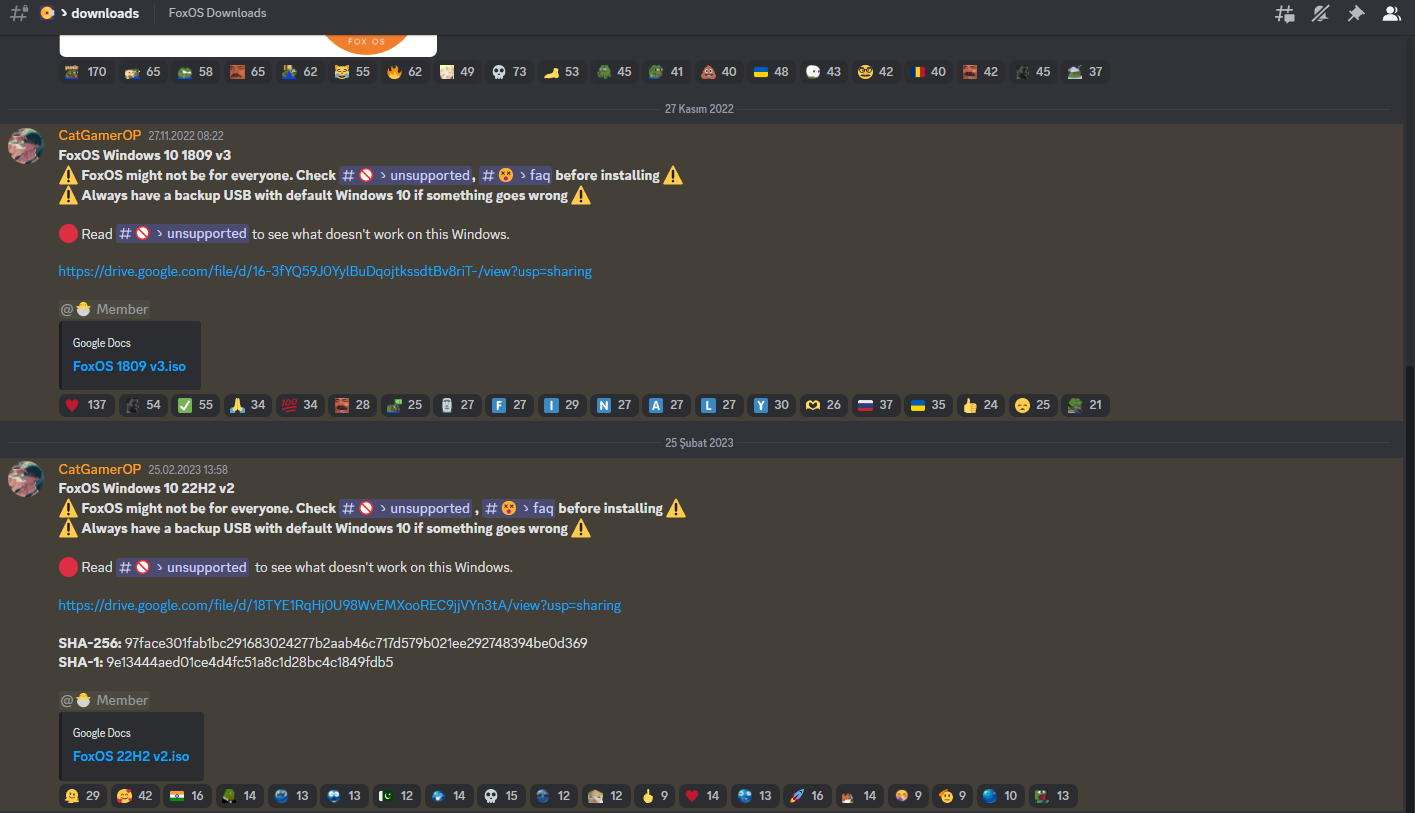The height and width of the screenshot is (813, 1415).
Task: Toggle channel notification mute bell
Action: [x=1320, y=14]
